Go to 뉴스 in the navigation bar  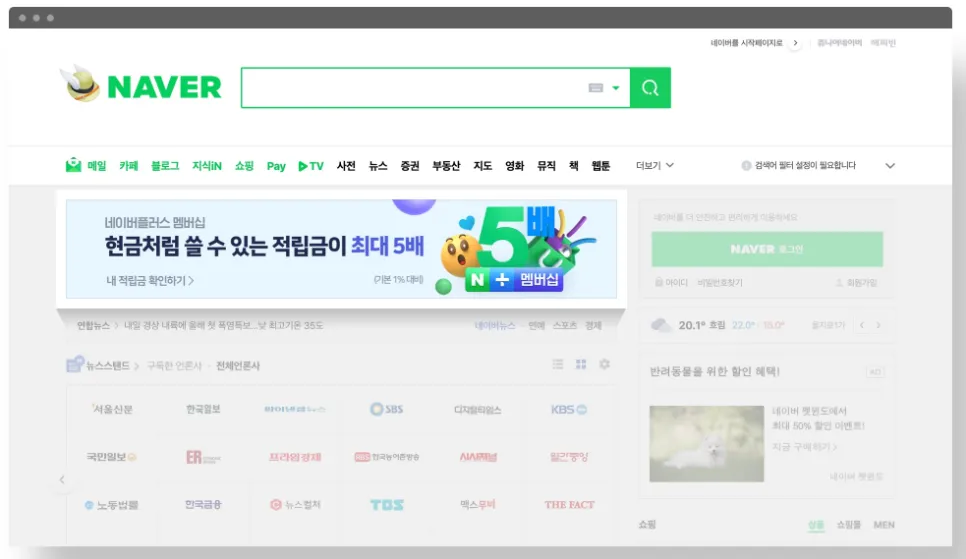378,166
